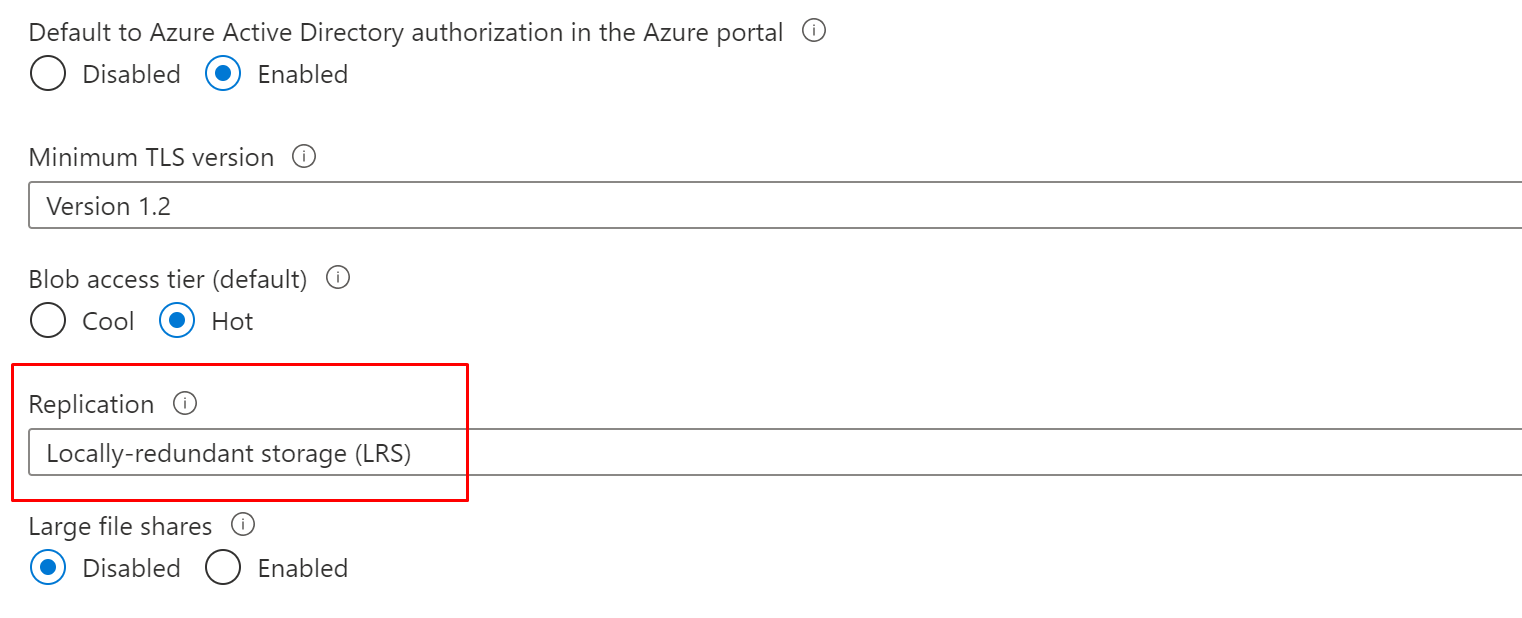This screenshot has width=1522, height=618.
Task: Select Enabled radio circle for Azure AD authorization
Action: click(223, 74)
